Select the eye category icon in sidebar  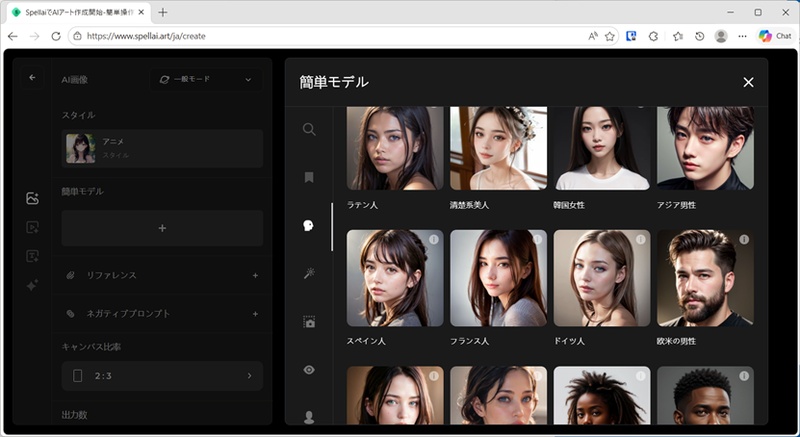tap(309, 370)
